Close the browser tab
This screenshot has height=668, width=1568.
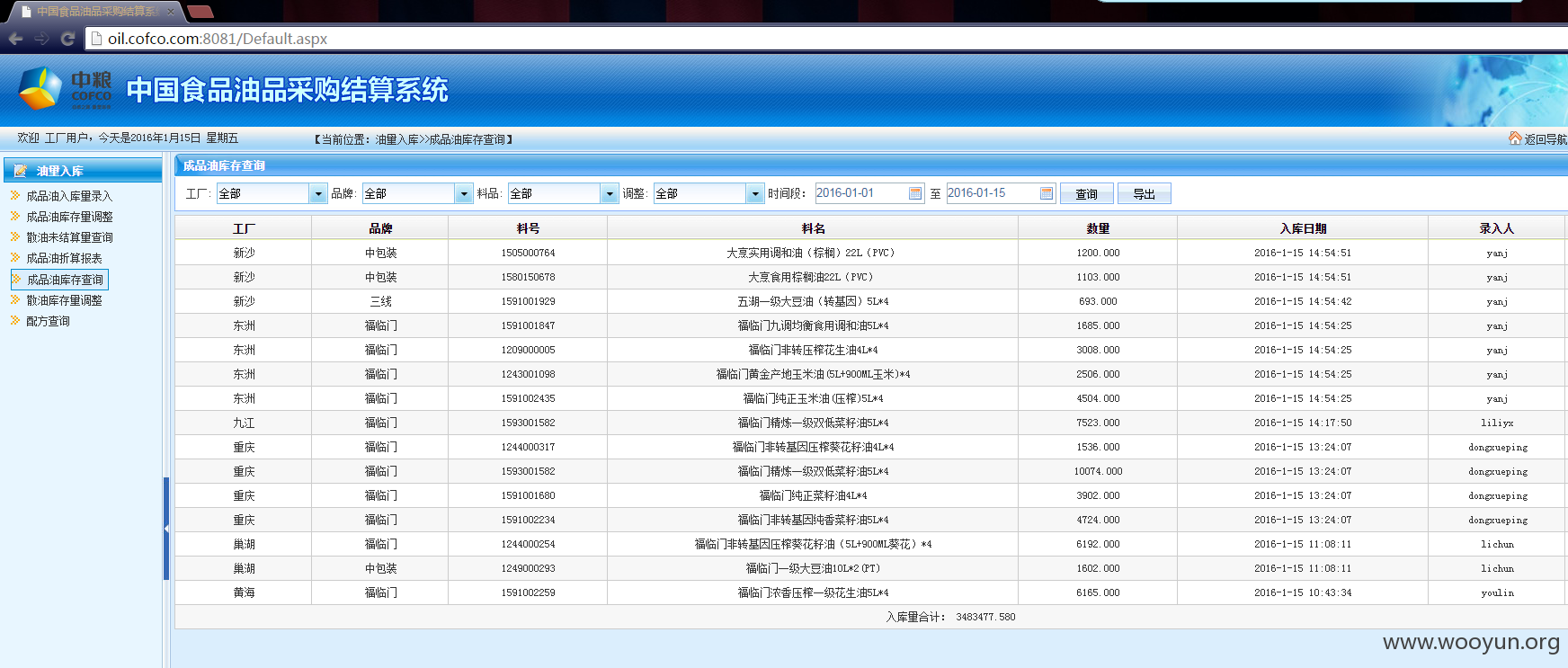click(x=171, y=12)
